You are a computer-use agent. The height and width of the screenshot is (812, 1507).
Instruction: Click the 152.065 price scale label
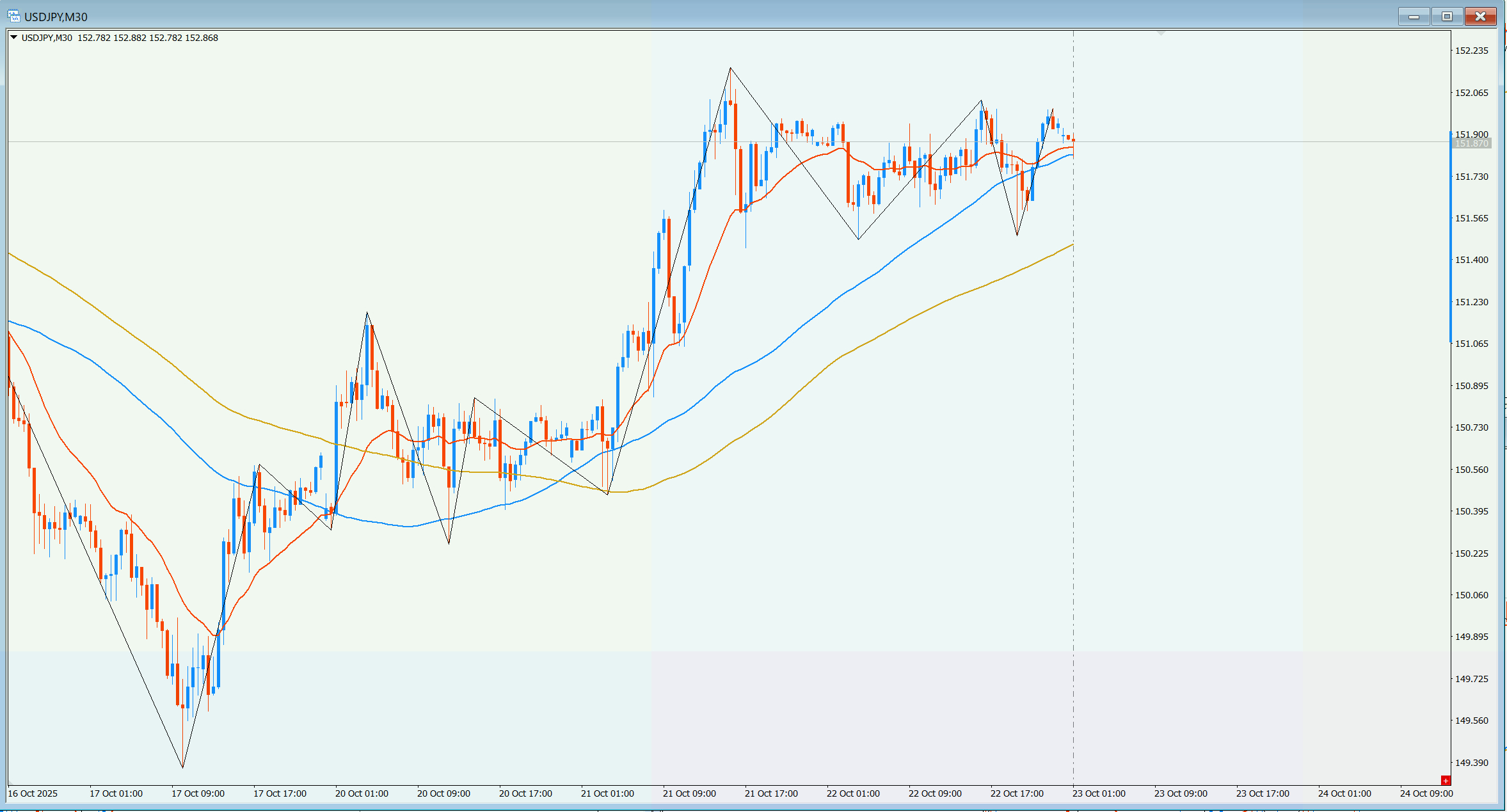click(1472, 93)
